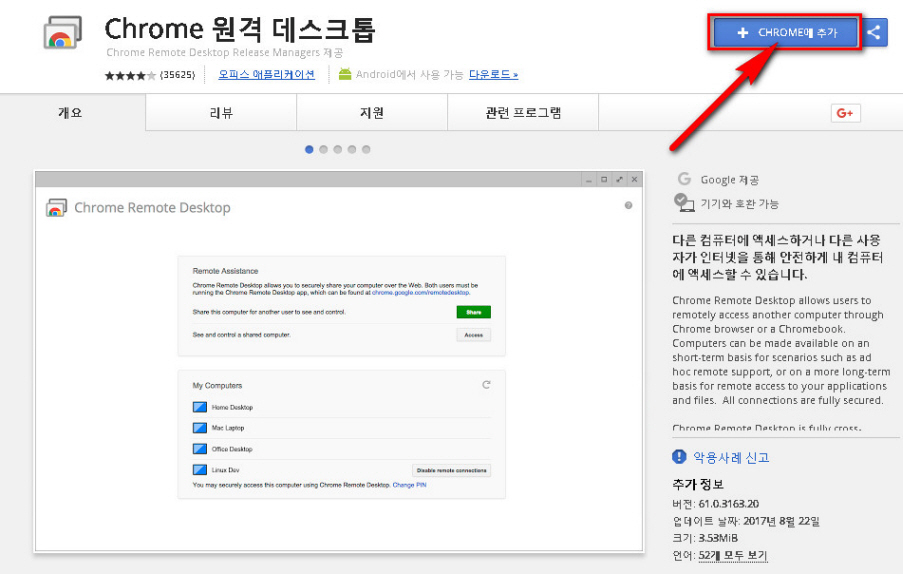The width and height of the screenshot is (903, 574).
Task: Click the size value 3.53MiB
Action: pyautogui.click(x=718, y=538)
